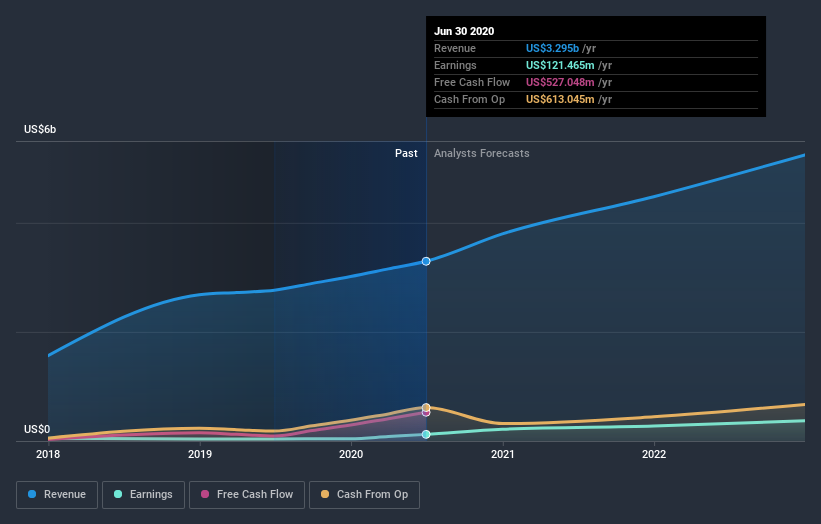The height and width of the screenshot is (524, 821).
Task: Click the Free Cash Flow label in tooltip
Action: [472, 82]
